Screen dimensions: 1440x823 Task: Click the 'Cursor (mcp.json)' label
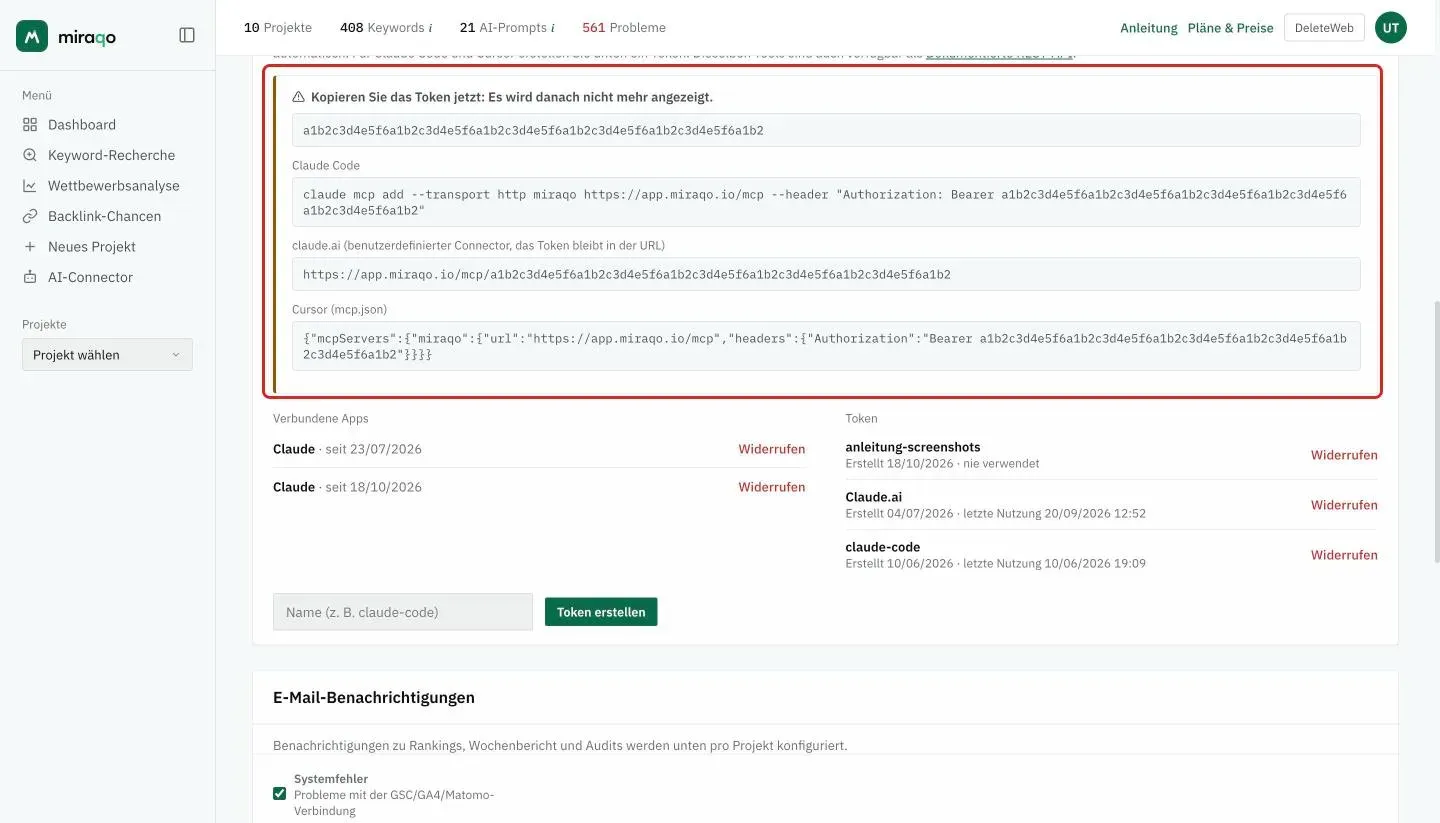(x=339, y=310)
